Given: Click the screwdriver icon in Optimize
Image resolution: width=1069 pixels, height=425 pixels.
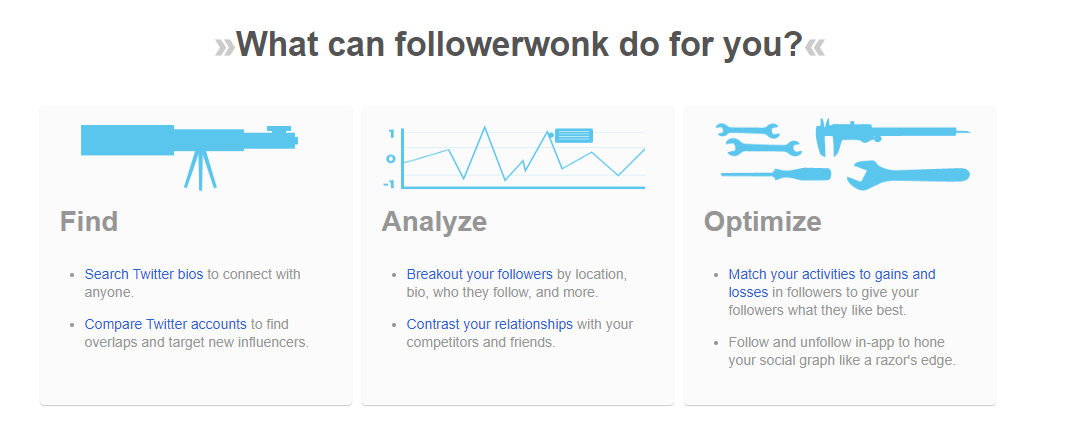Looking at the screenshot, I should click(x=776, y=174).
